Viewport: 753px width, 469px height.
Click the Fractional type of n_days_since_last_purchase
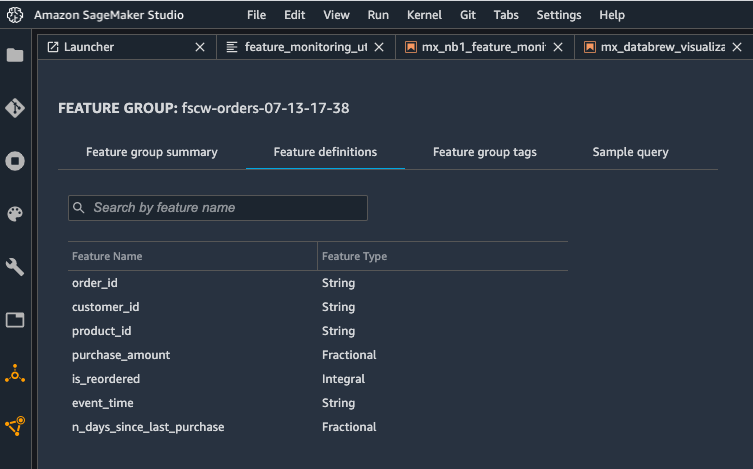[x=349, y=427]
